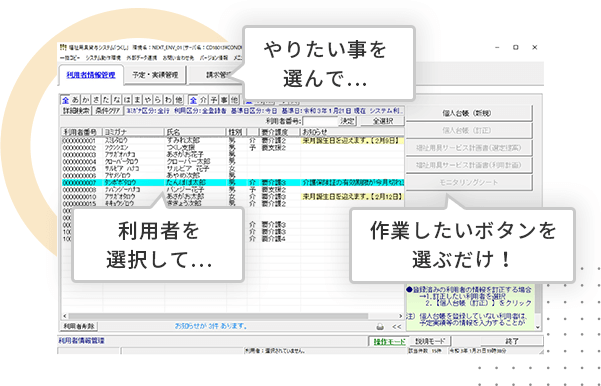This screenshot has height=386, width=601.
Task: Click the 個人台帳（新規） button
Action: pyautogui.click(x=469, y=113)
